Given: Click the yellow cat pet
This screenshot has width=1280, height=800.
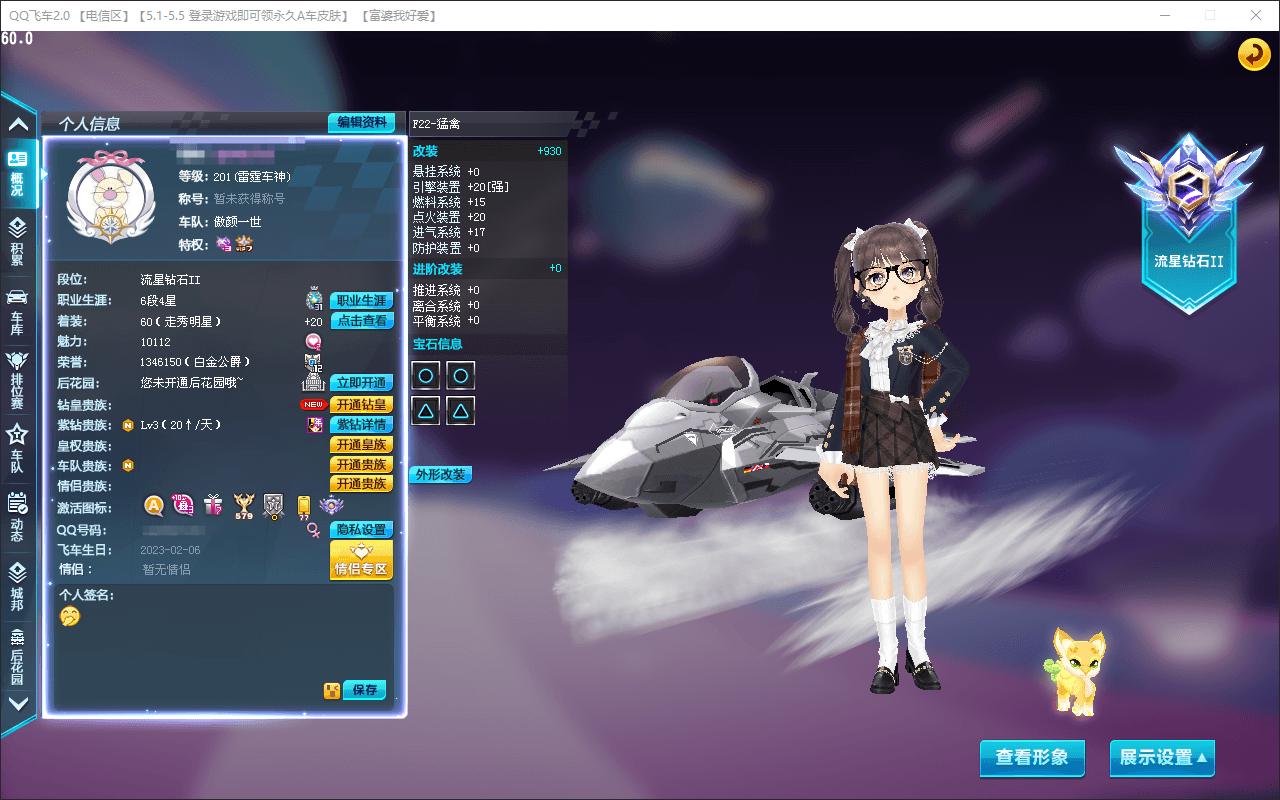Looking at the screenshot, I should pyautogui.click(x=1078, y=671).
